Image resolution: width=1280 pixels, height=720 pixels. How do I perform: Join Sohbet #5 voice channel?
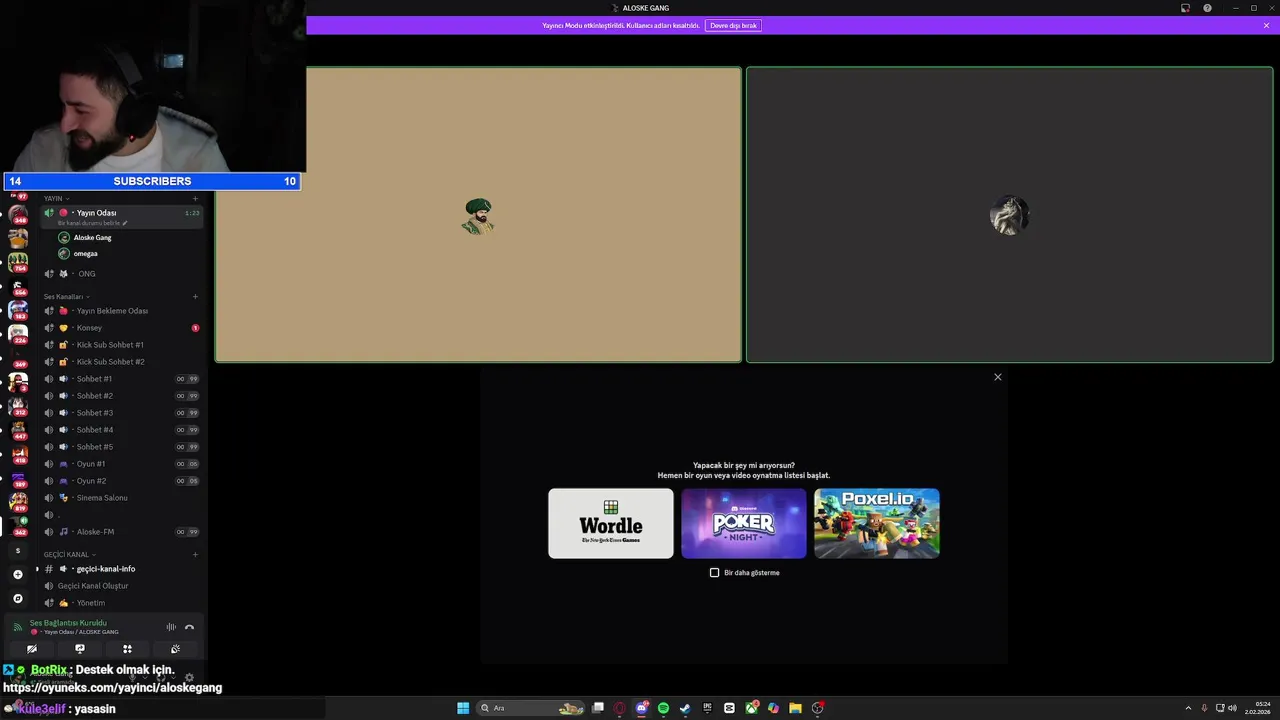click(x=122, y=447)
